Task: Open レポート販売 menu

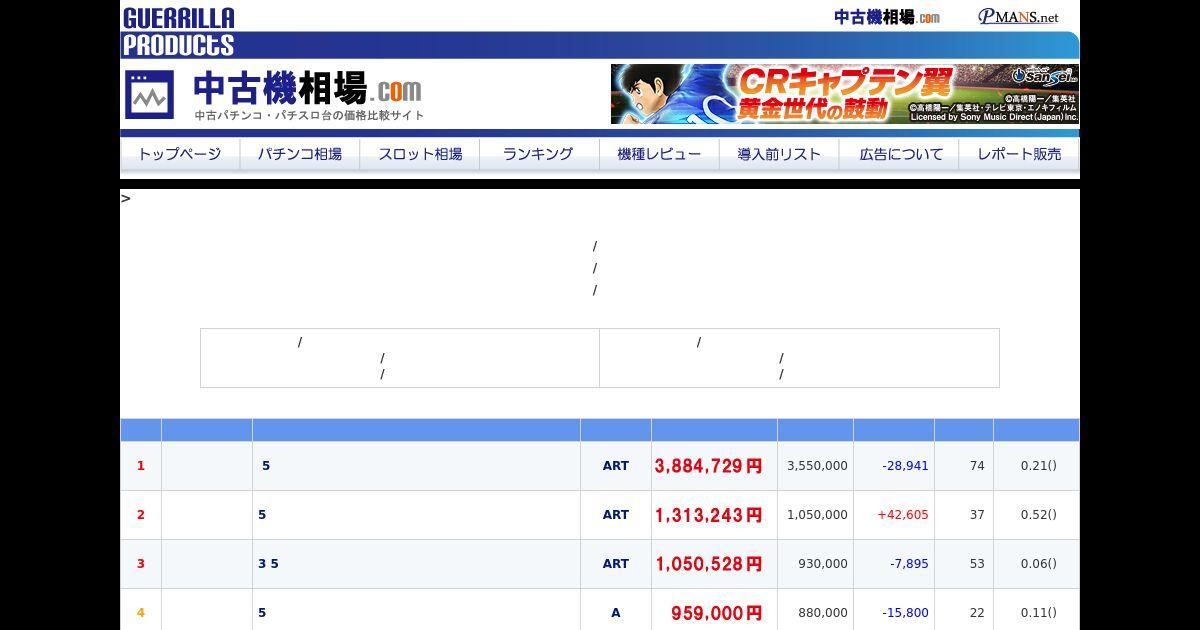Action: 1019,155
